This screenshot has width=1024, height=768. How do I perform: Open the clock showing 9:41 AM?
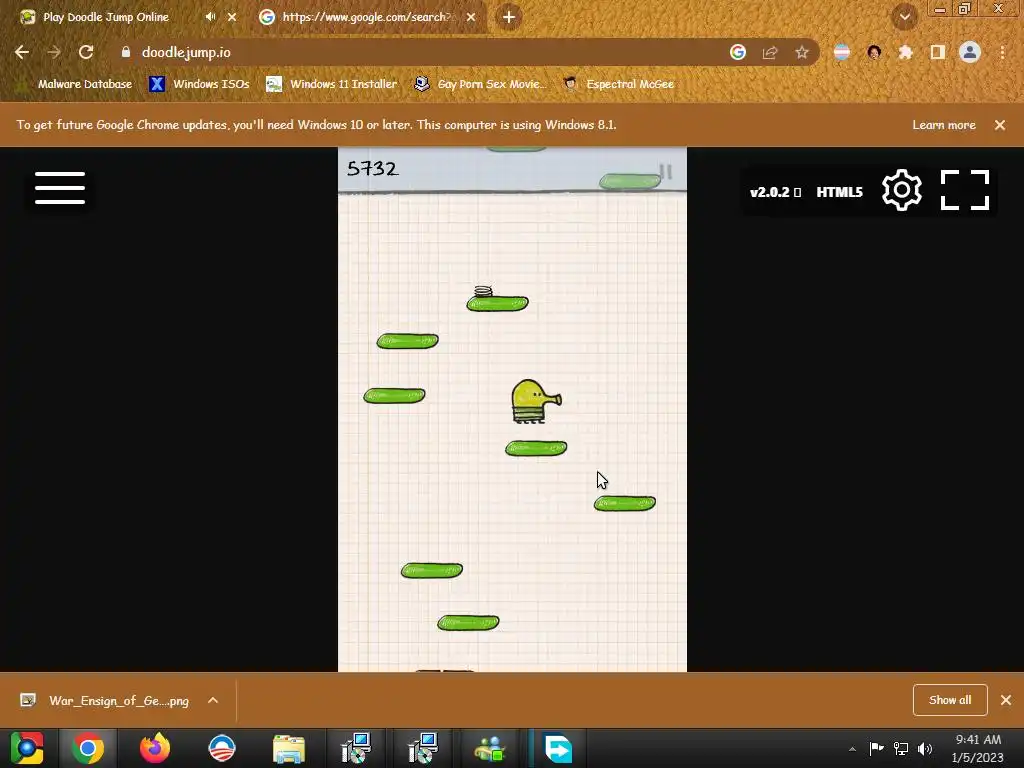point(978,748)
